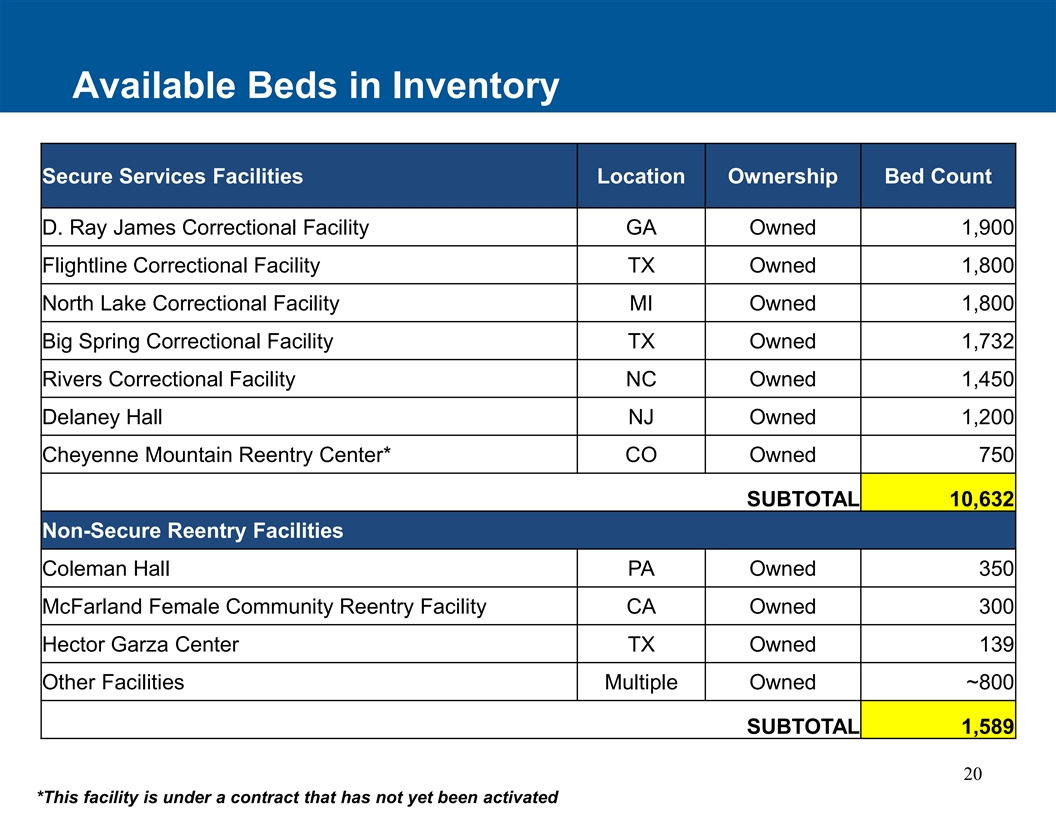This screenshot has height=816, width=1056.
Task: Click the D. Ray James Correctional Facility cell
Action: tap(205, 228)
